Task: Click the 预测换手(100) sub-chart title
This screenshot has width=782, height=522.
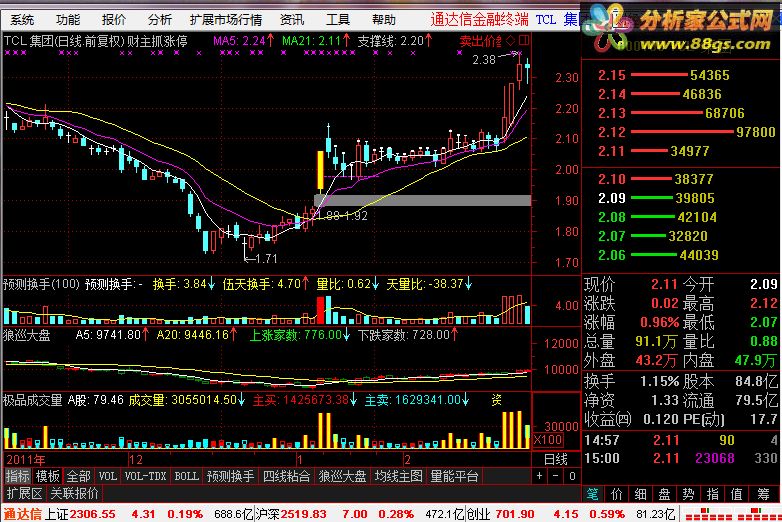Action: (41, 284)
